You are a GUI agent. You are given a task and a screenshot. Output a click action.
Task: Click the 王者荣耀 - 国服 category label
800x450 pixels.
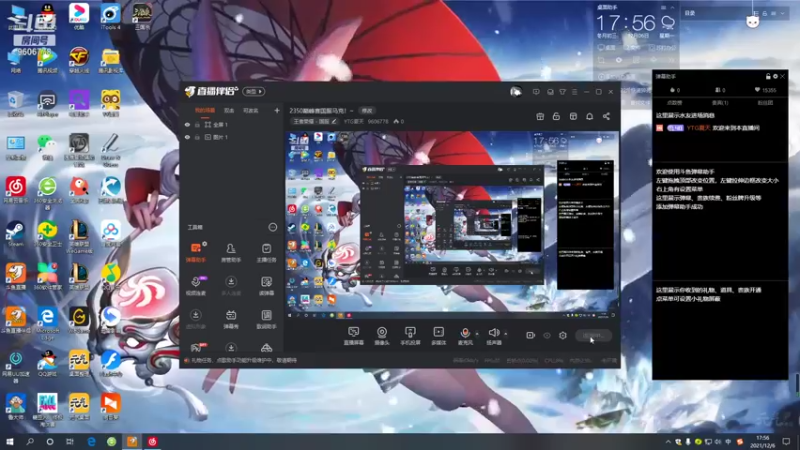click(311, 121)
